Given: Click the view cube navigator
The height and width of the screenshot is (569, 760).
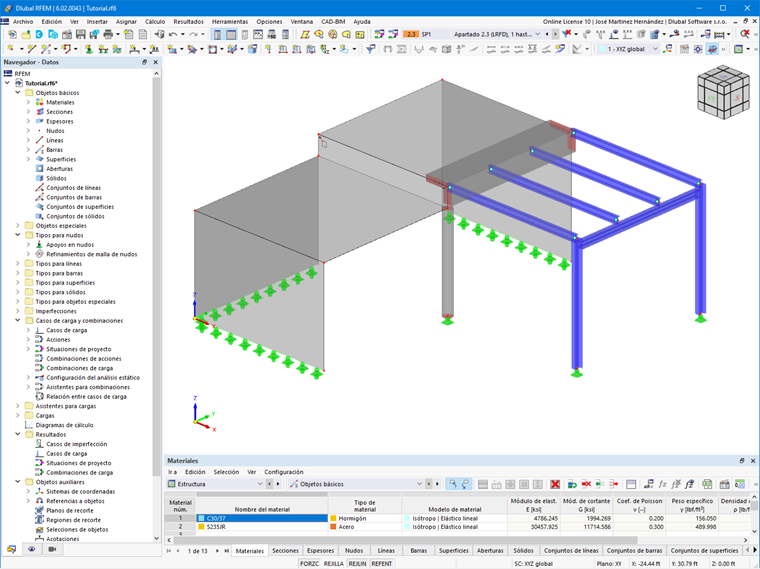Looking at the screenshot, I should click(723, 92).
